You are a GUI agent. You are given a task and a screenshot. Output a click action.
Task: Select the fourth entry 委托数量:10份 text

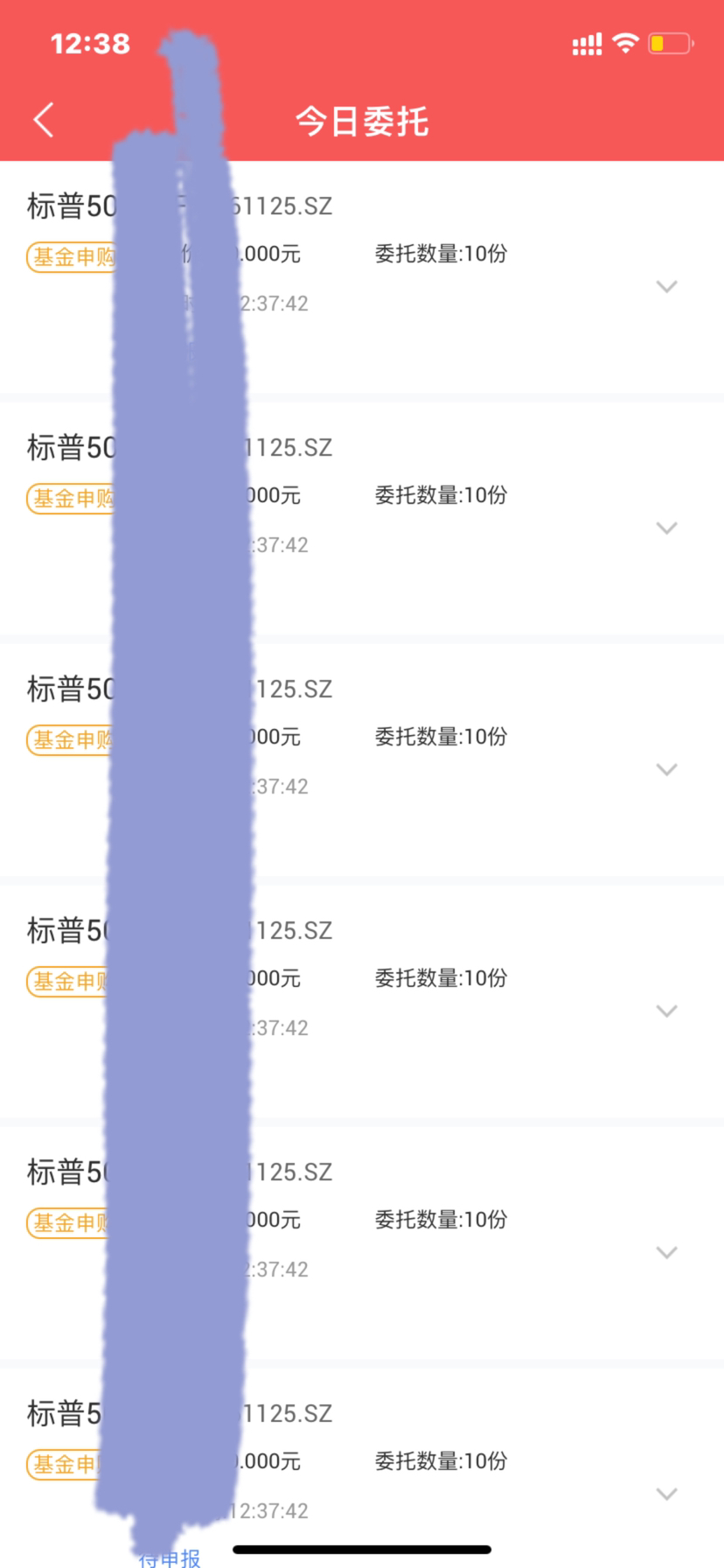(441, 978)
